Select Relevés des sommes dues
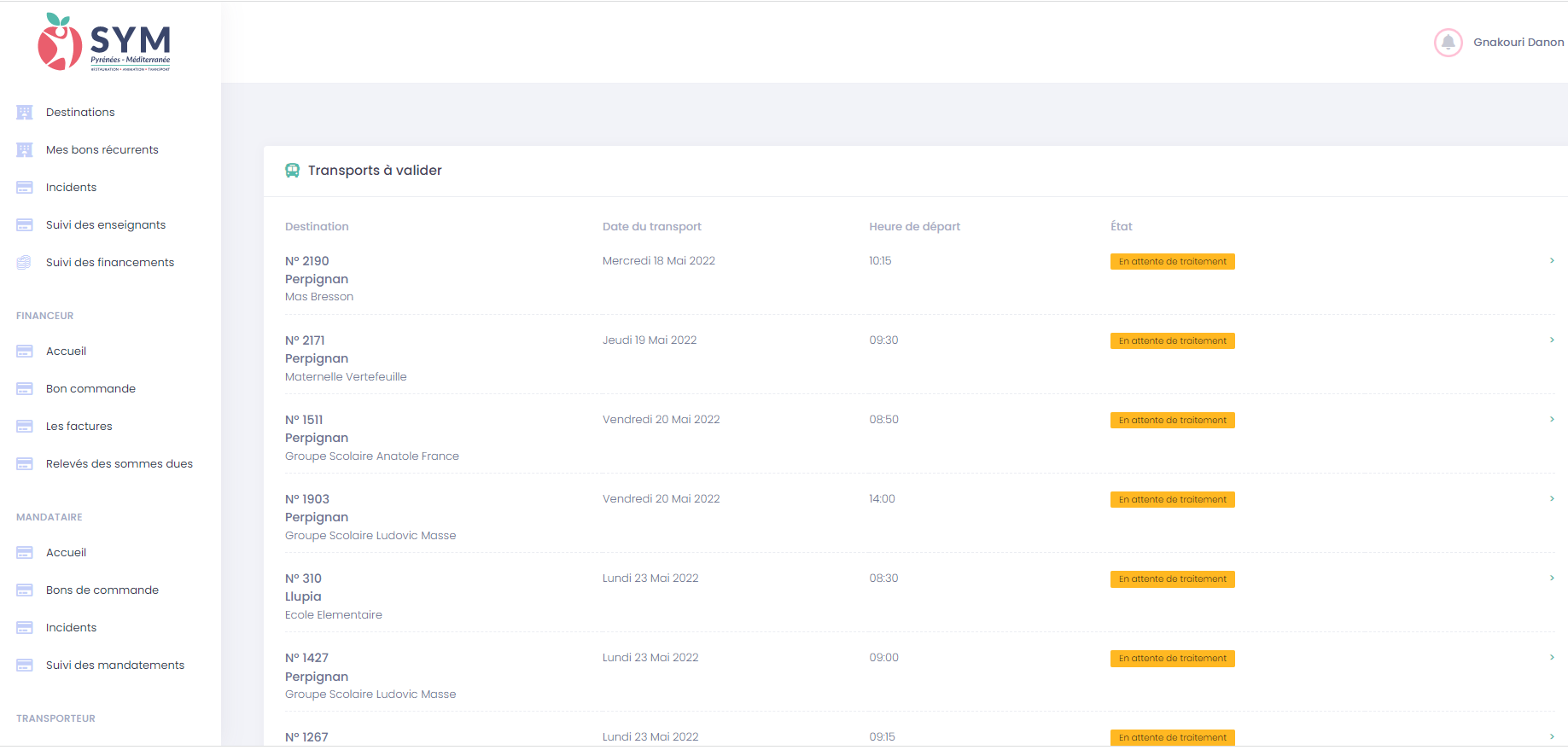The width and height of the screenshot is (1568, 750). click(x=119, y=464)
